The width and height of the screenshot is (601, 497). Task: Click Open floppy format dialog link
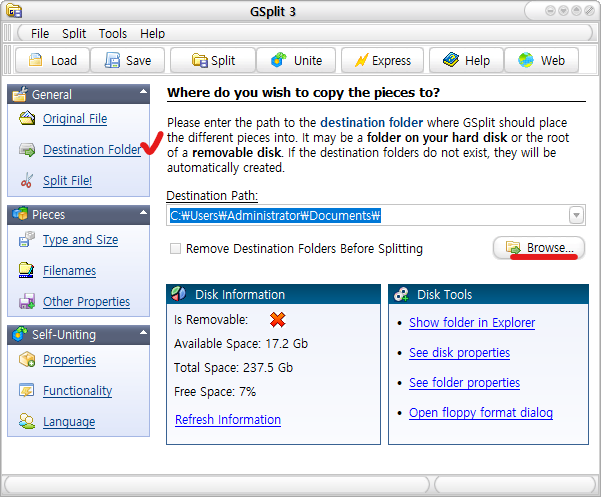pyautogui.click(x=481, y=413)
